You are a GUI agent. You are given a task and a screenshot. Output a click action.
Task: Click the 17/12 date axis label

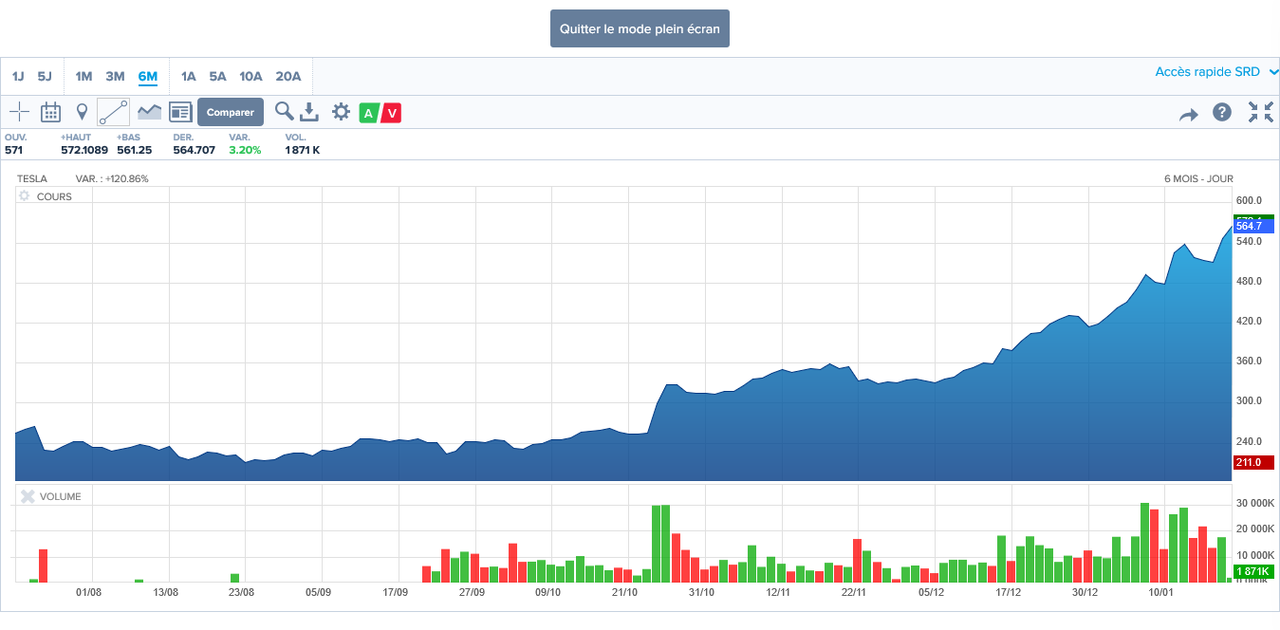tap(1008, 592)
